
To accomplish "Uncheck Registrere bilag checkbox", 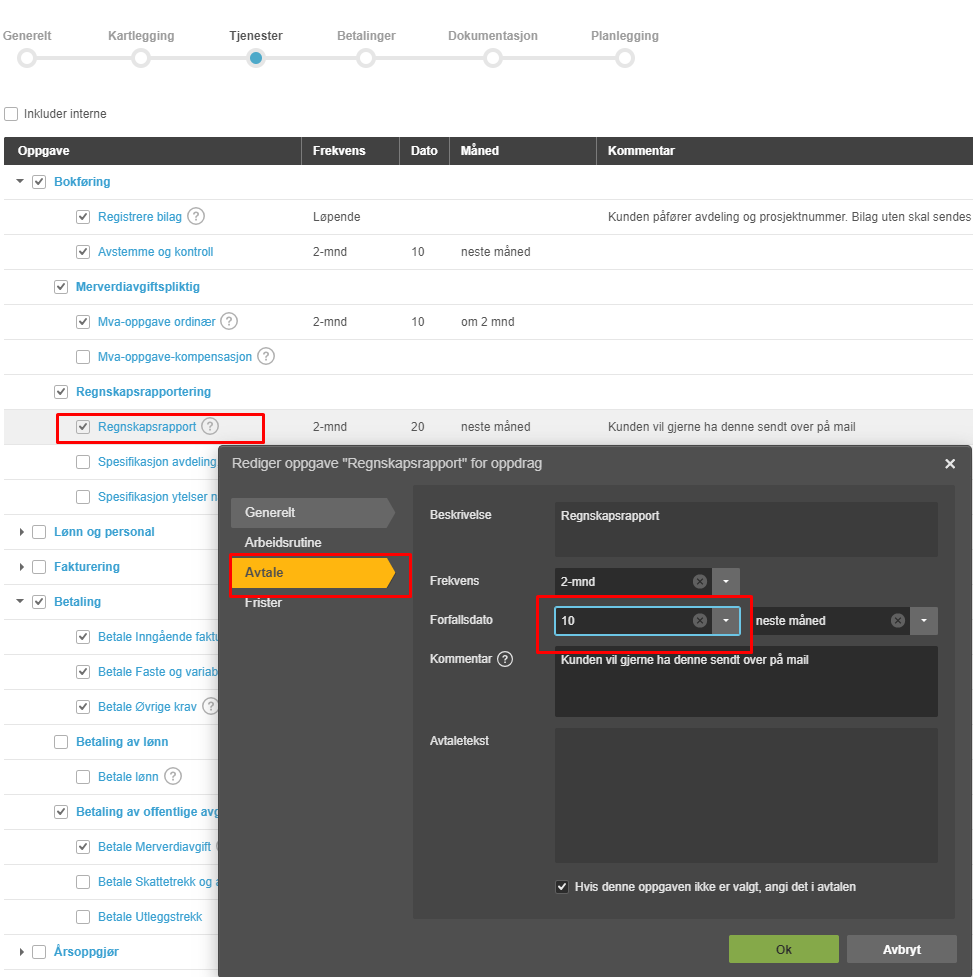I will (83, 217).
